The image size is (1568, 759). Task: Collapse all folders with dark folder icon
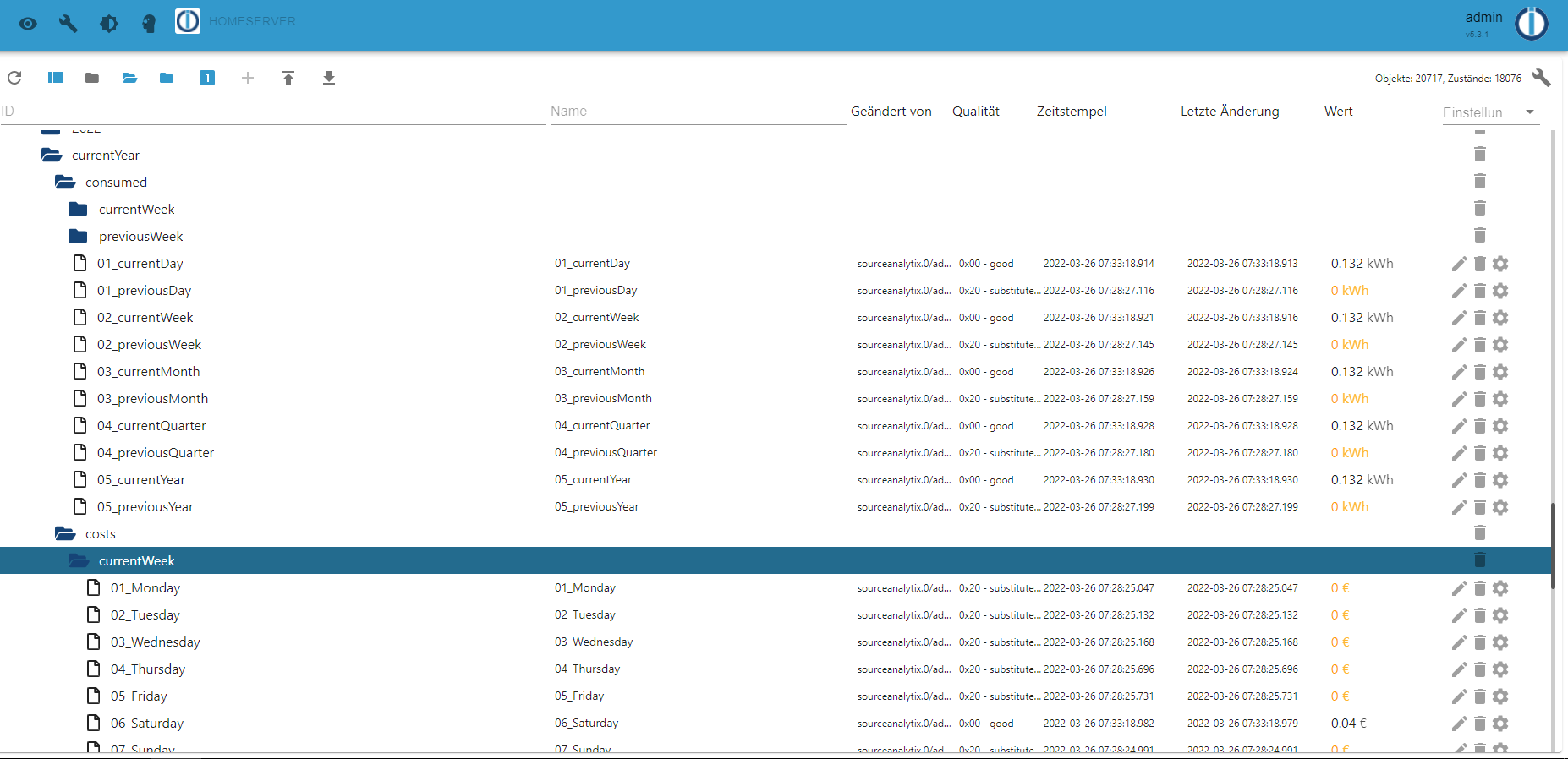point(92,78)
